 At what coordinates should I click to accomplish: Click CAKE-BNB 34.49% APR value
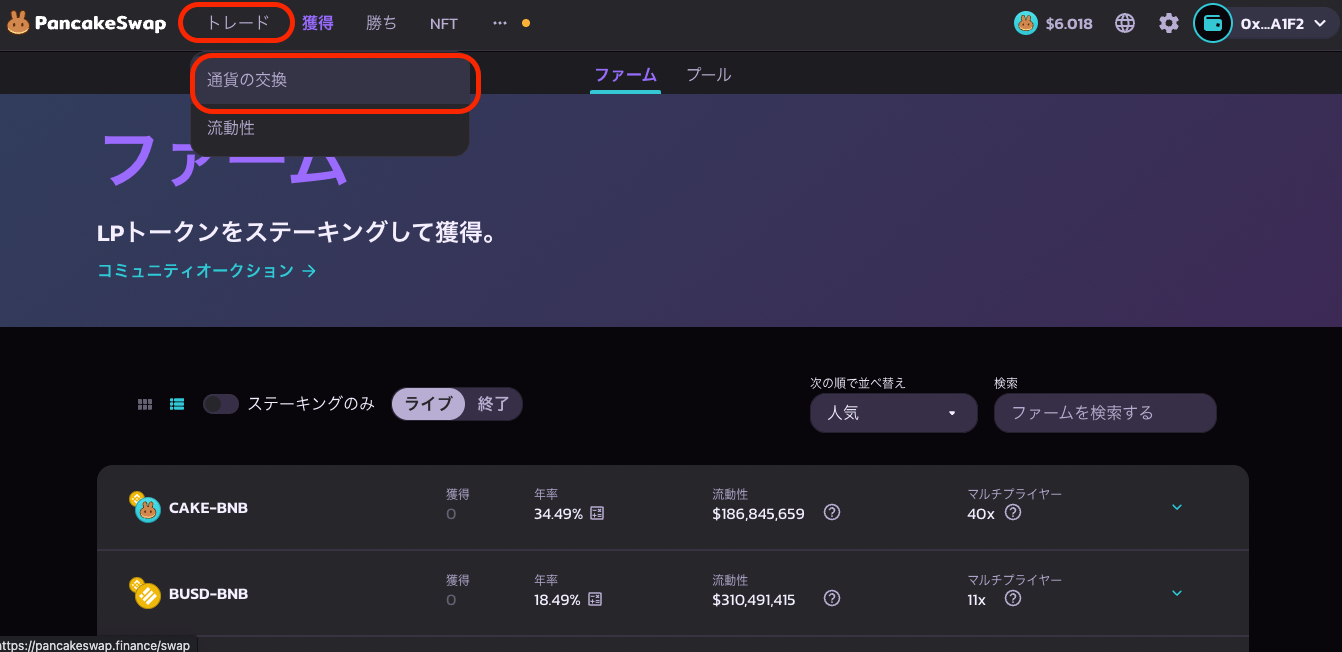pyautogui.click(x=558, y=514)
